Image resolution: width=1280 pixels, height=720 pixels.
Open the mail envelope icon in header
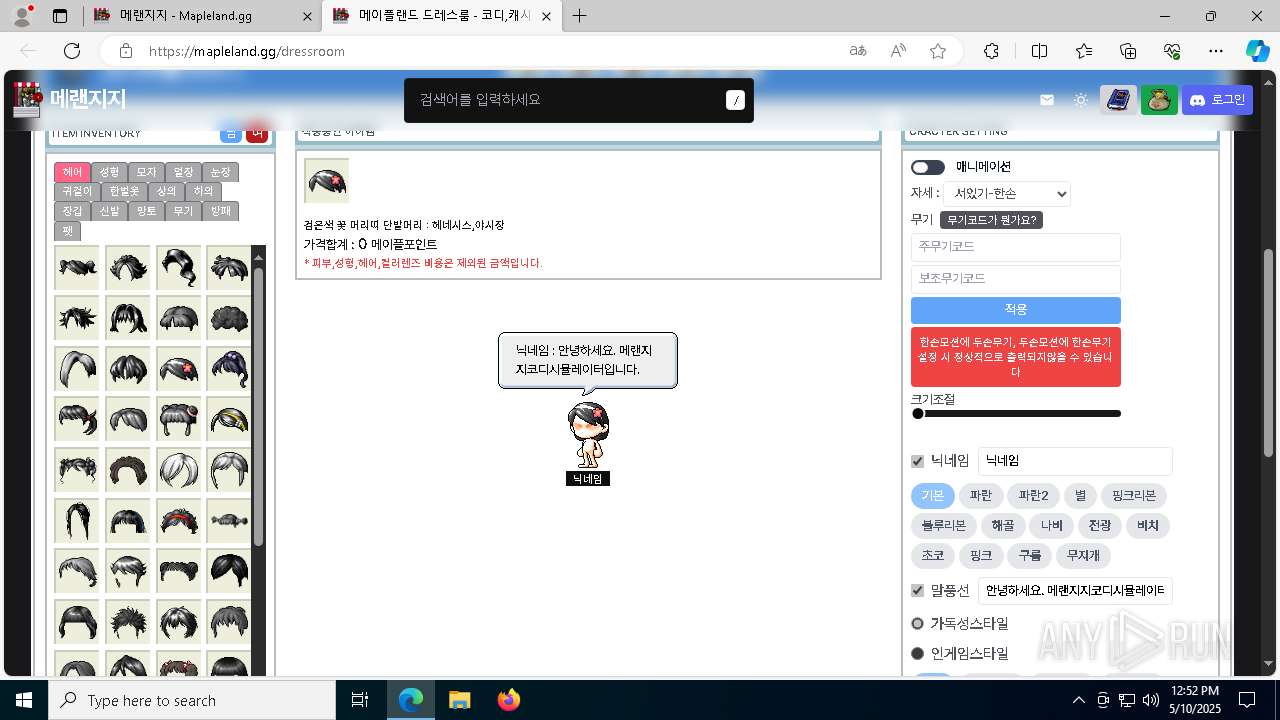pyautogui.click(x=1047, y=100)
